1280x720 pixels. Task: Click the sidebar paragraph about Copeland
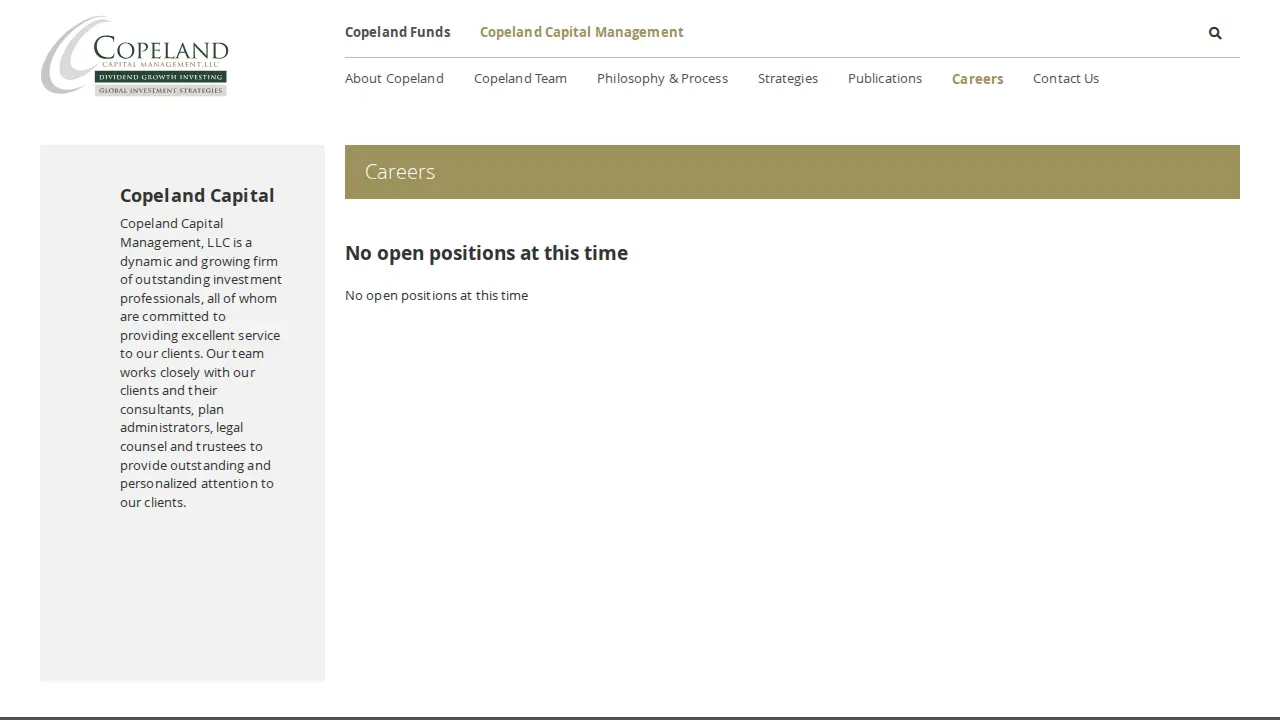(201, 362)
